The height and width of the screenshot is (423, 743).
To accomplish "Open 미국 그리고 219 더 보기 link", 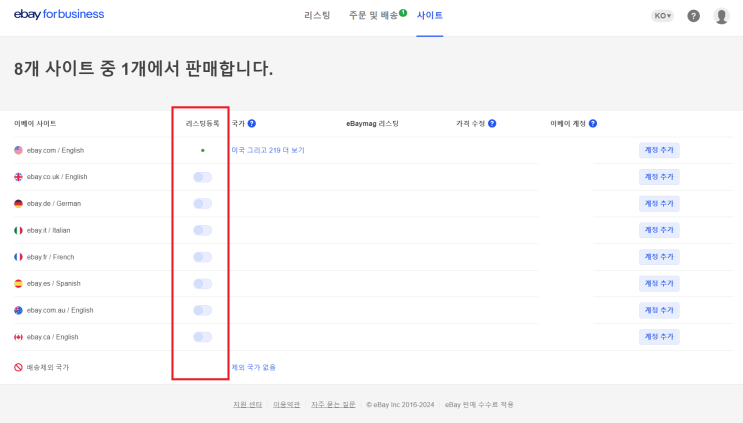I will [x=268, y=150].
